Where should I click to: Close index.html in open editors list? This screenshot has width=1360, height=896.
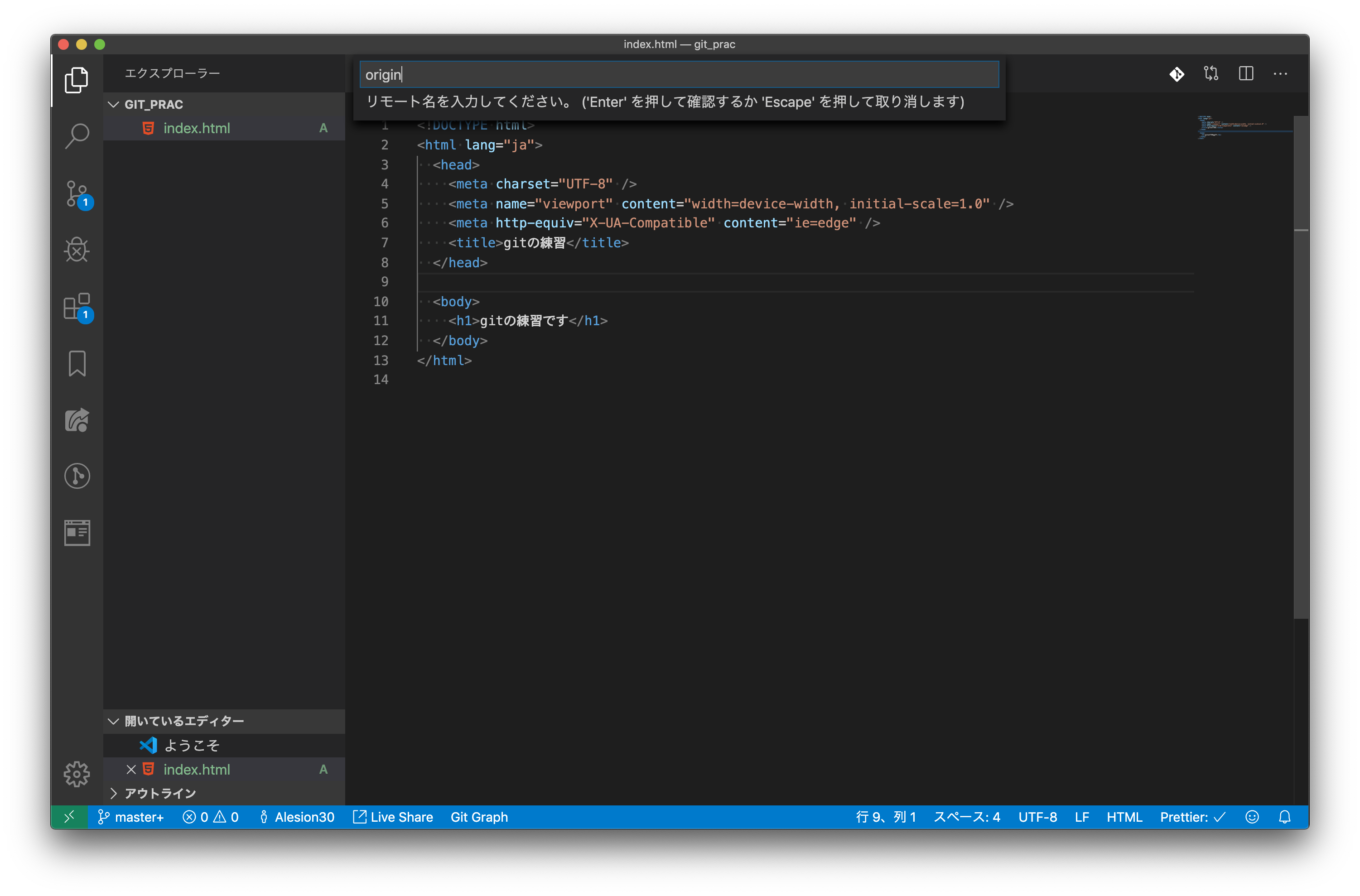[x=131, y=770]
